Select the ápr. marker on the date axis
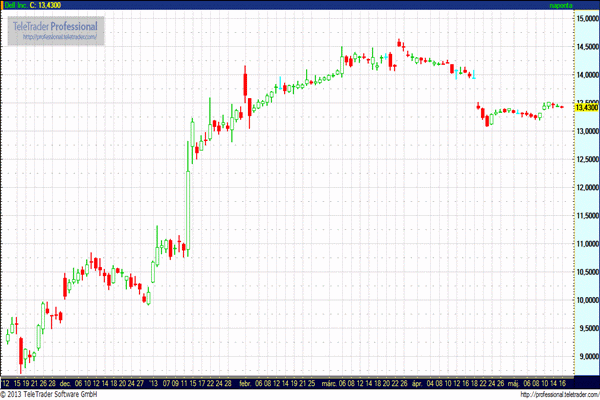The width and height of the screenshot is (600, 400). [416, 383]
